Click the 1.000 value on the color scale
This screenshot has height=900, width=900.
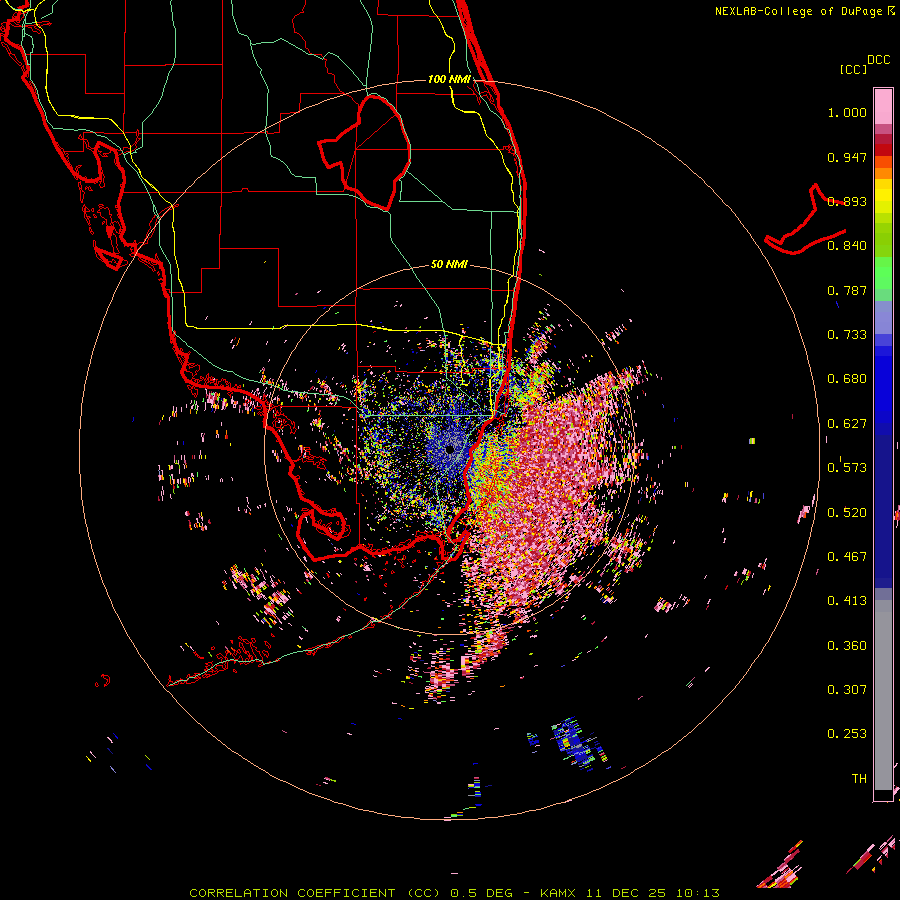(847, 112)
